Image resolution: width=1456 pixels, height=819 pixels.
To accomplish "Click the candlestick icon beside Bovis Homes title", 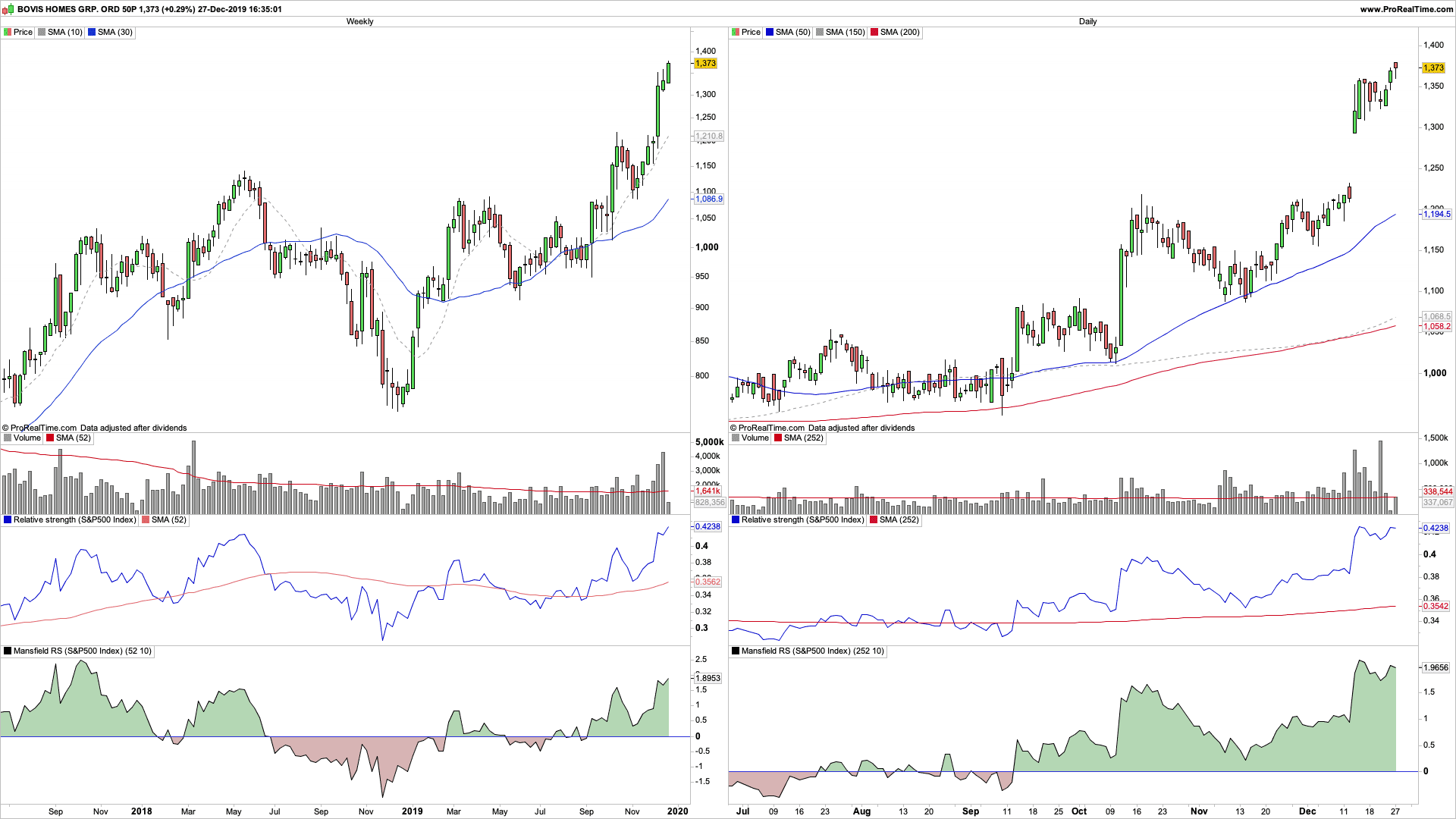I will pos(8,9).
